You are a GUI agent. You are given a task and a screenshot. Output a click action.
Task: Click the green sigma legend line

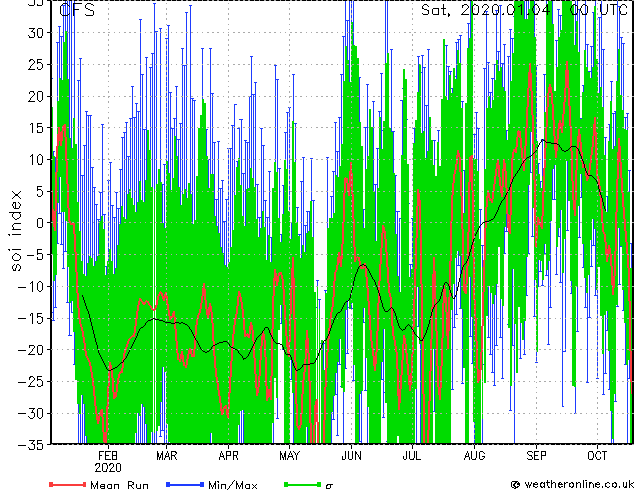(x=302, y=484)
